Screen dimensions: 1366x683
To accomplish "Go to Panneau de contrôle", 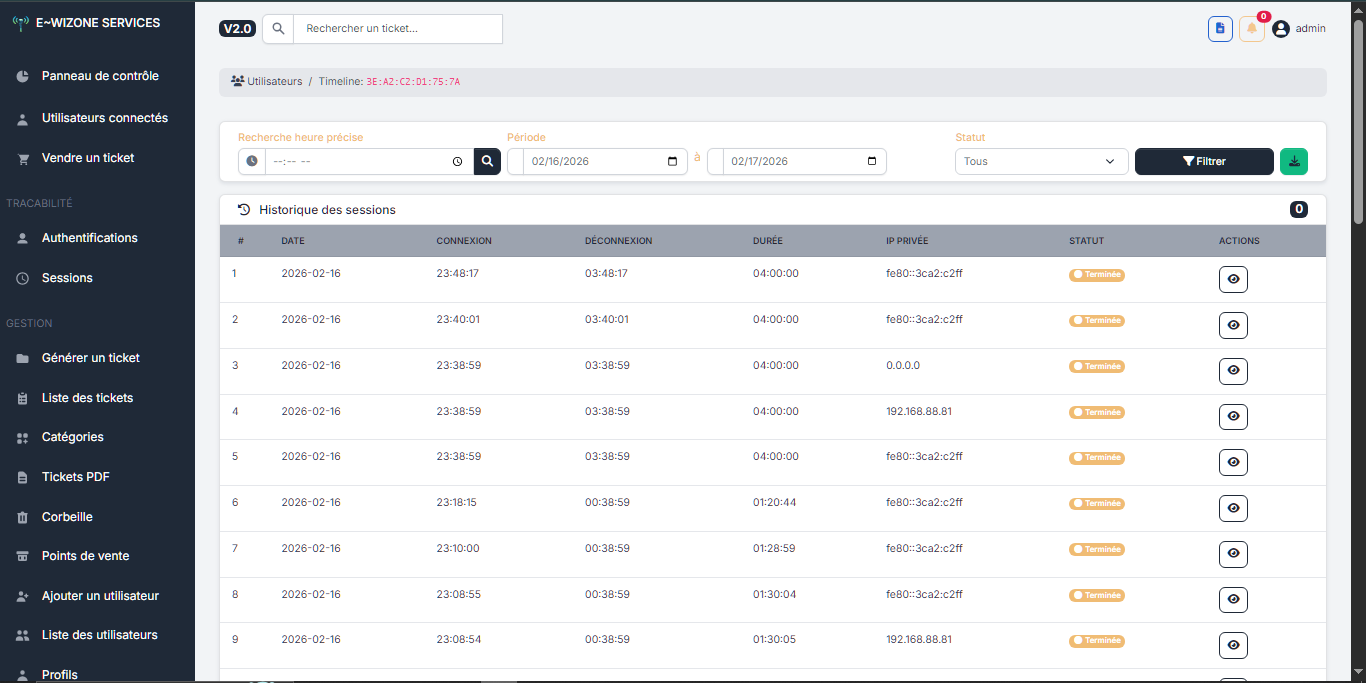I will pos(99,76).
